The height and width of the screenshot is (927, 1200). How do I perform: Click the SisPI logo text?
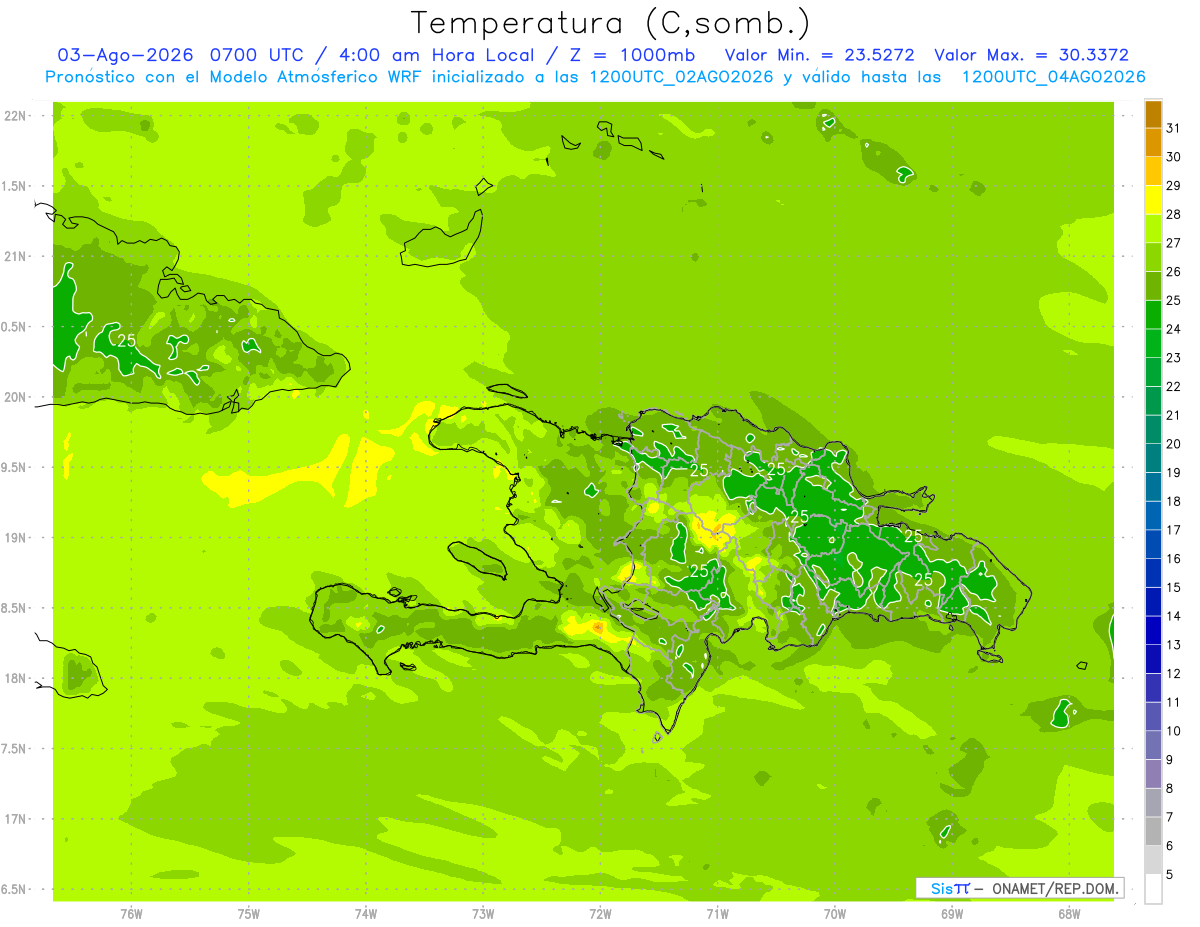point(949,888)
